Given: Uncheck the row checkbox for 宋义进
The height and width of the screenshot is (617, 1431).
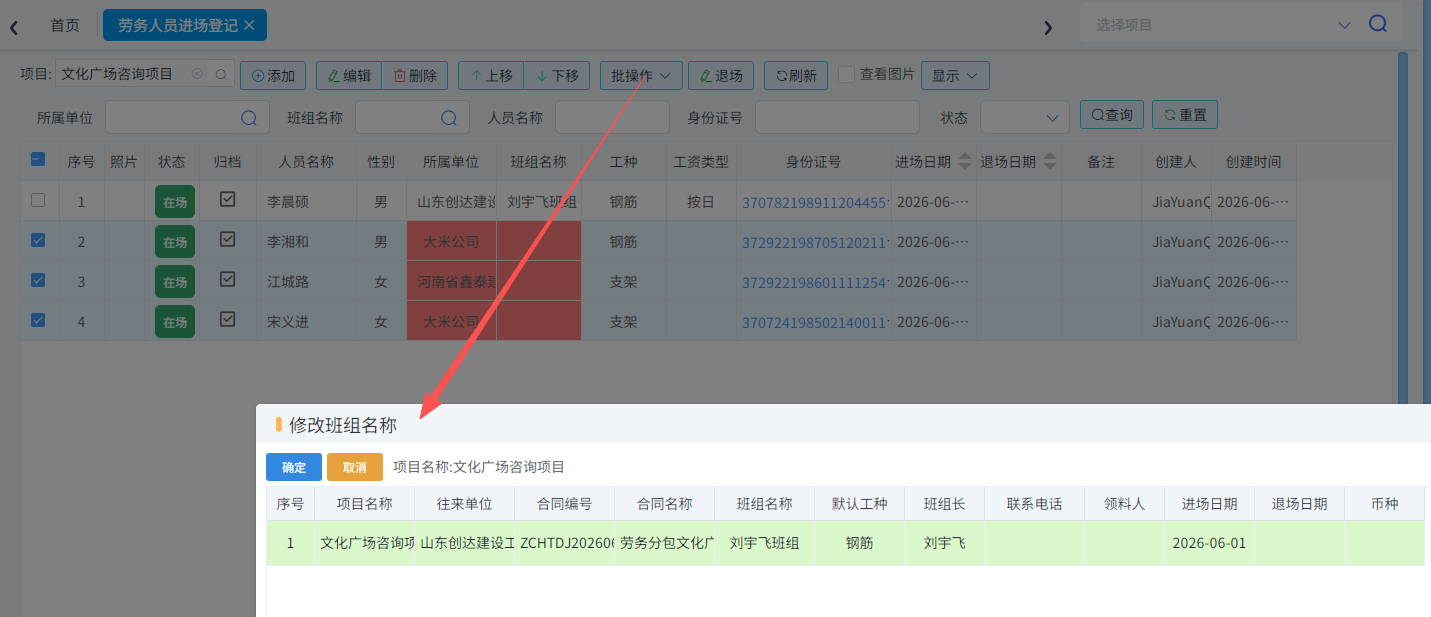Looking at the screenshot, I should tap(38, 320).
